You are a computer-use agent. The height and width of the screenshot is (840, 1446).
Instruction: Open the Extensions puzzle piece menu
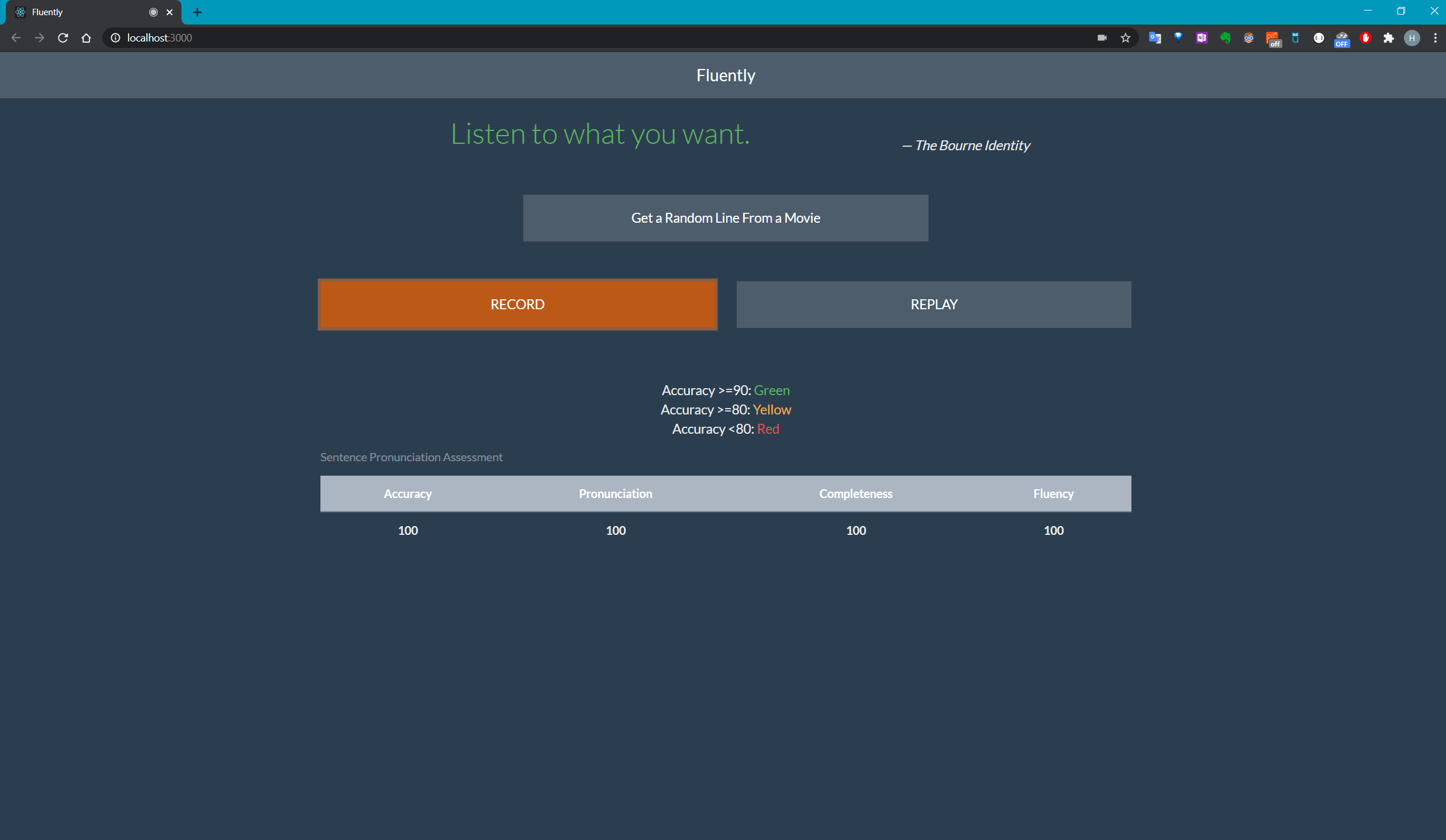click(1389, 38)
